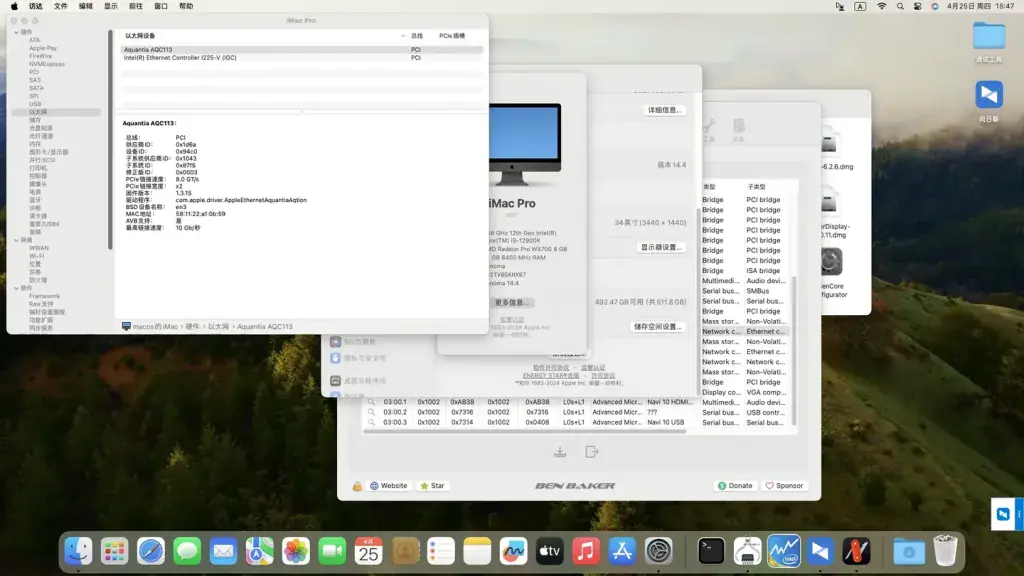
Task: Open the Trash in dock
Action: pos(945,552)
